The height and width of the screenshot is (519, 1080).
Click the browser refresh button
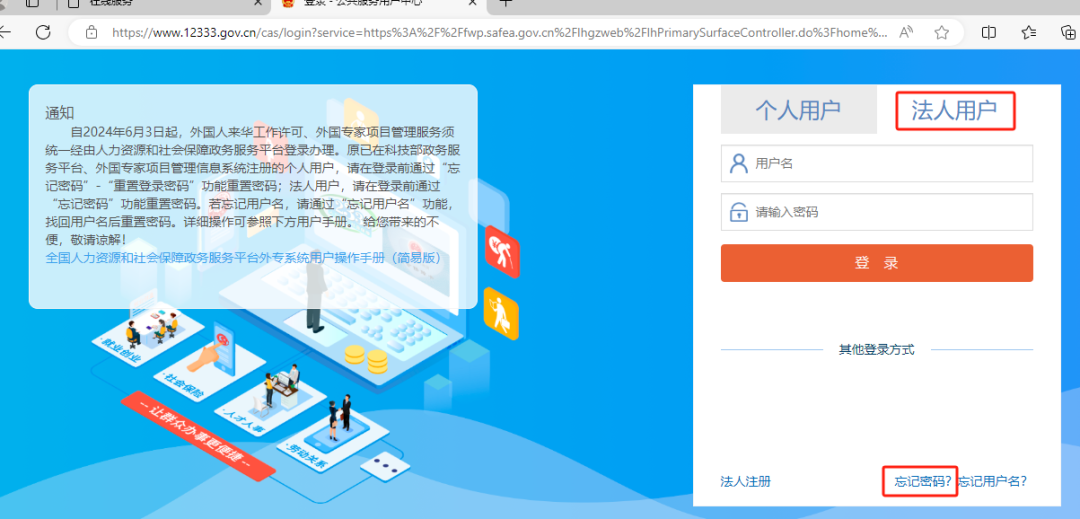[x=43, y=32]
